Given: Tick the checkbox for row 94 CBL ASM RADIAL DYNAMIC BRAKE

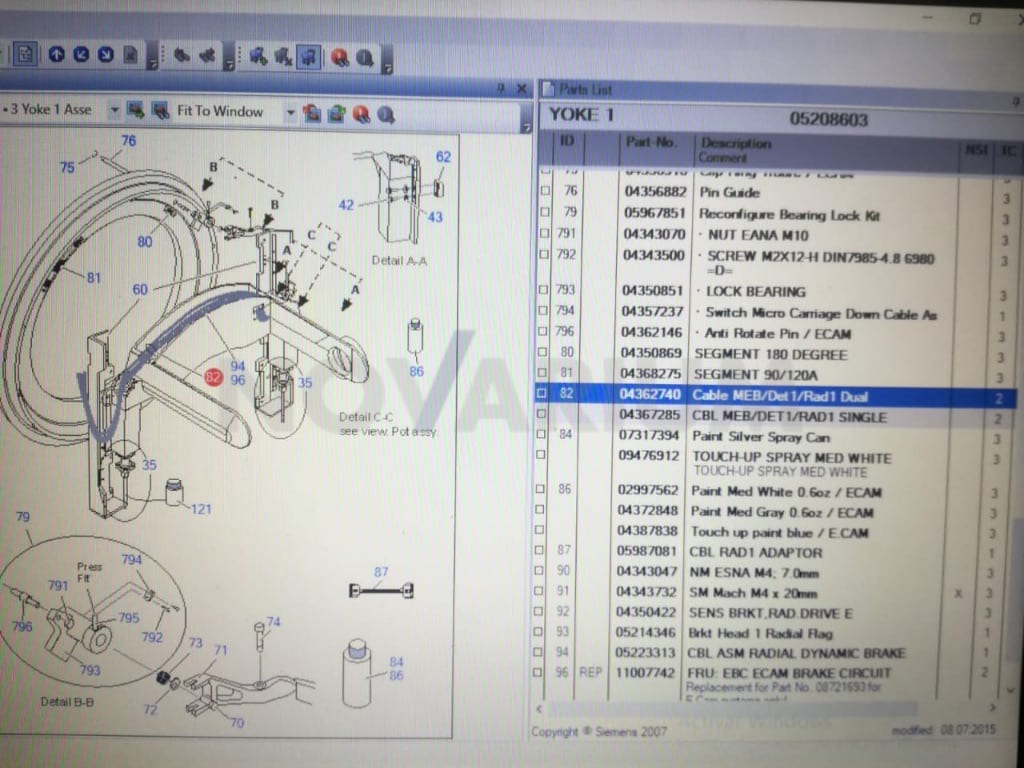Looking at the screenshot, I should (538, 652).
